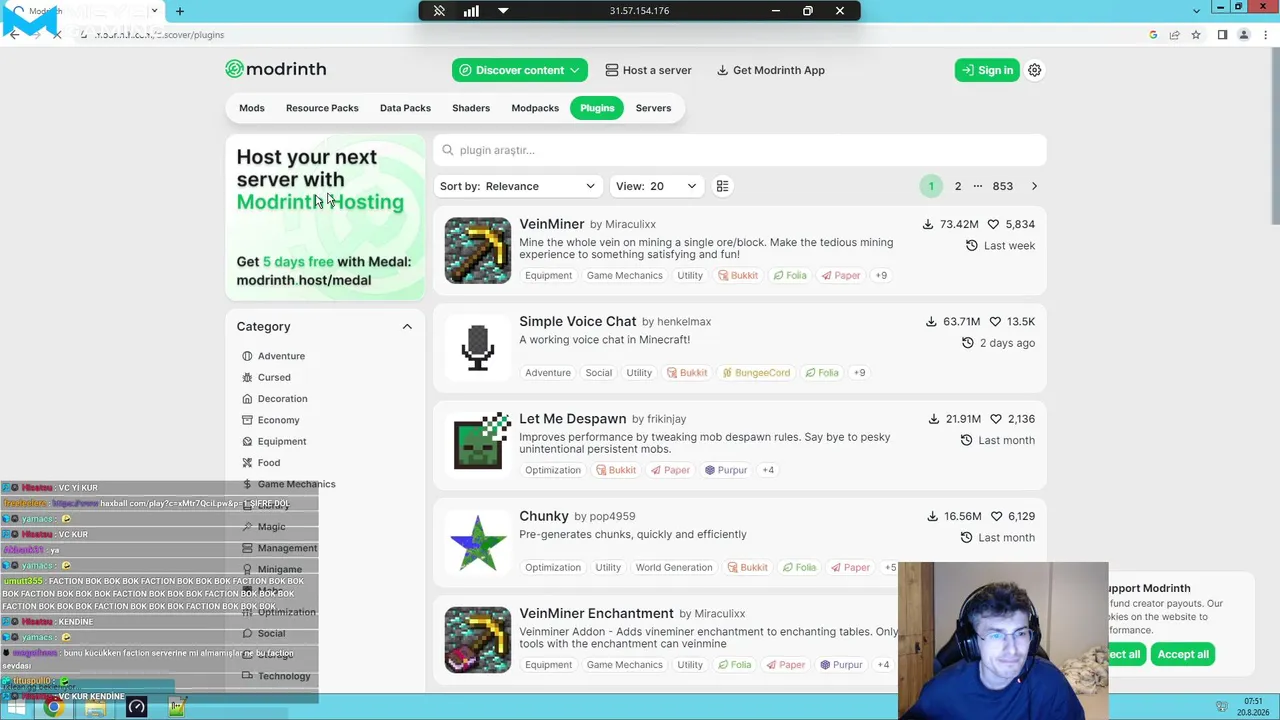Click the plugin search input field
Screen dimensions: 1280x720
[740, 150]
